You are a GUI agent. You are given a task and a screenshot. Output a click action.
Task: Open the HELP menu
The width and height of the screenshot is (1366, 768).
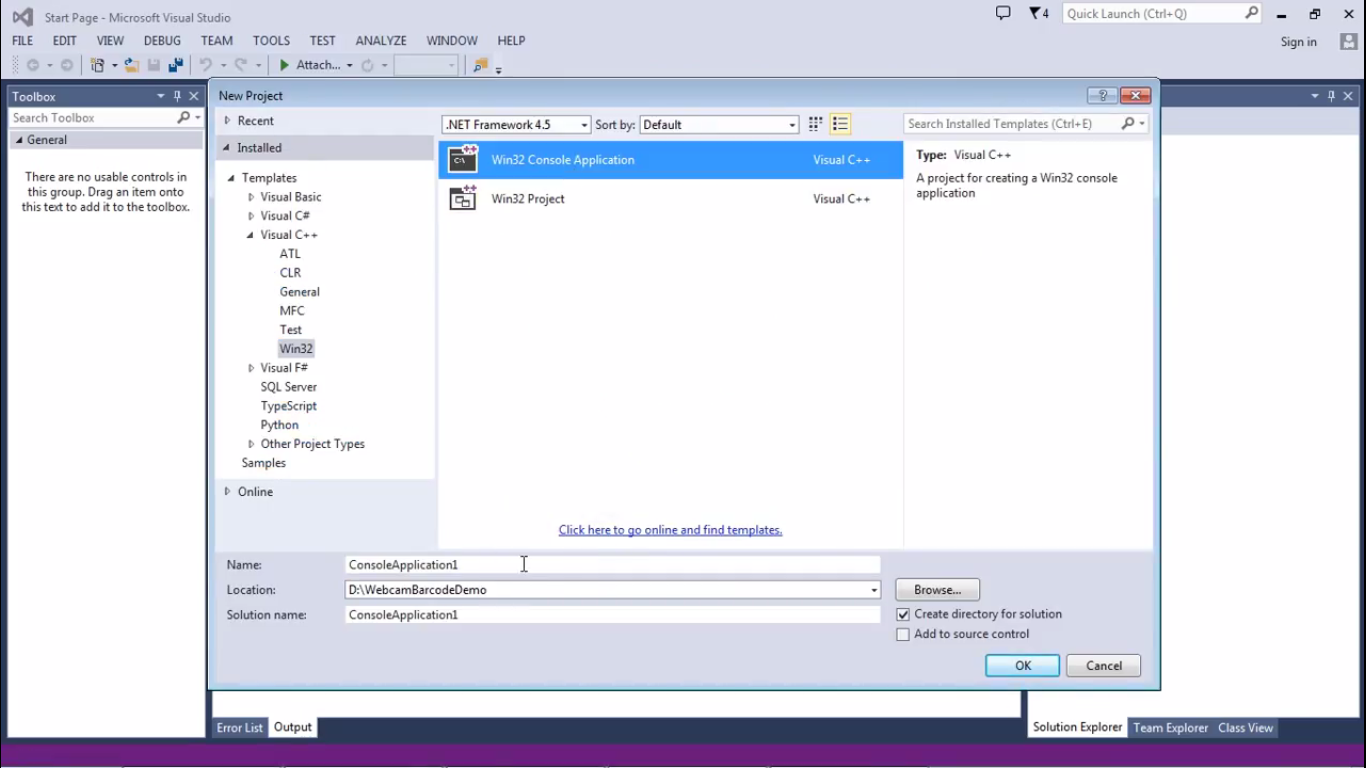(x=511, y=41)
